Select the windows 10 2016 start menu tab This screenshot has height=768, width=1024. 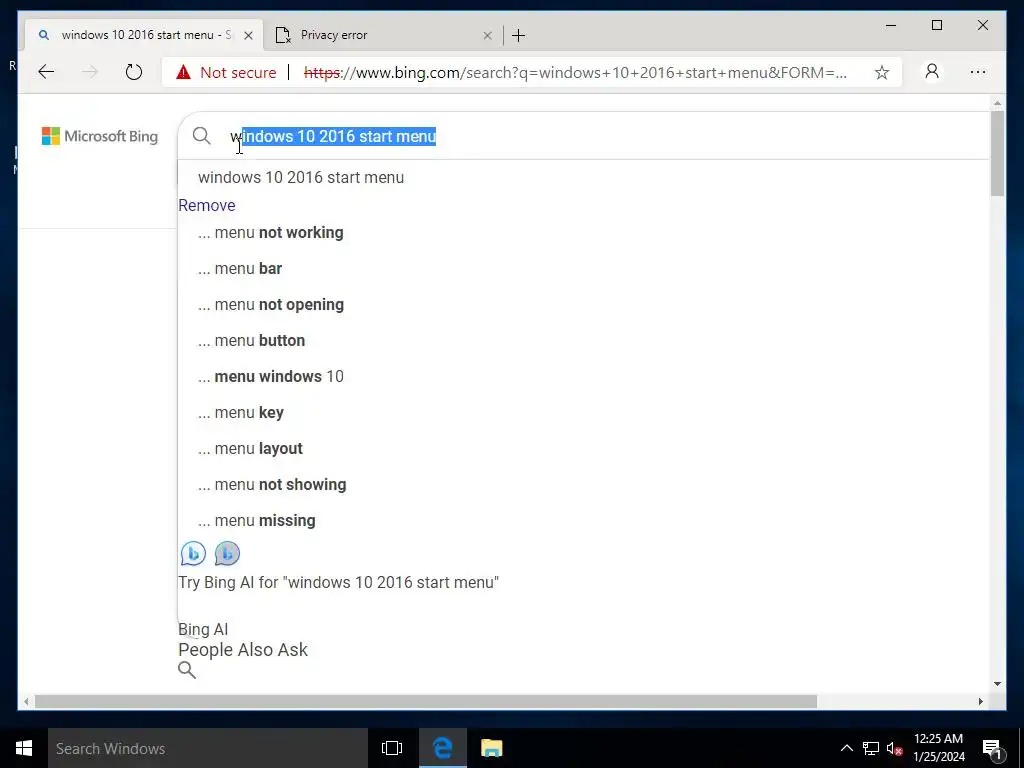coord(144,35)
